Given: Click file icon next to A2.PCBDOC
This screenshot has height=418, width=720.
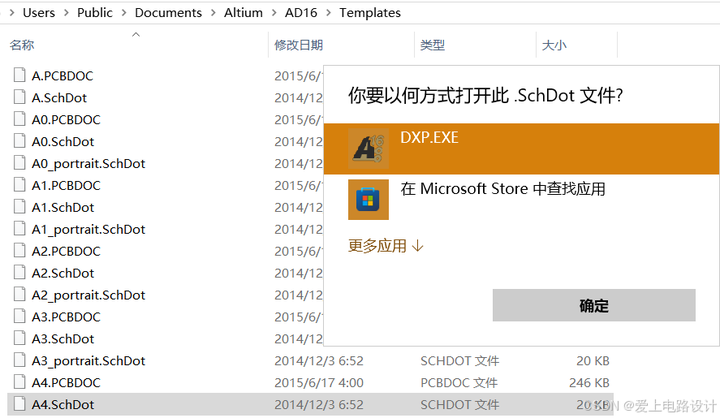Looking at the screenshot, I should (19, 250).
